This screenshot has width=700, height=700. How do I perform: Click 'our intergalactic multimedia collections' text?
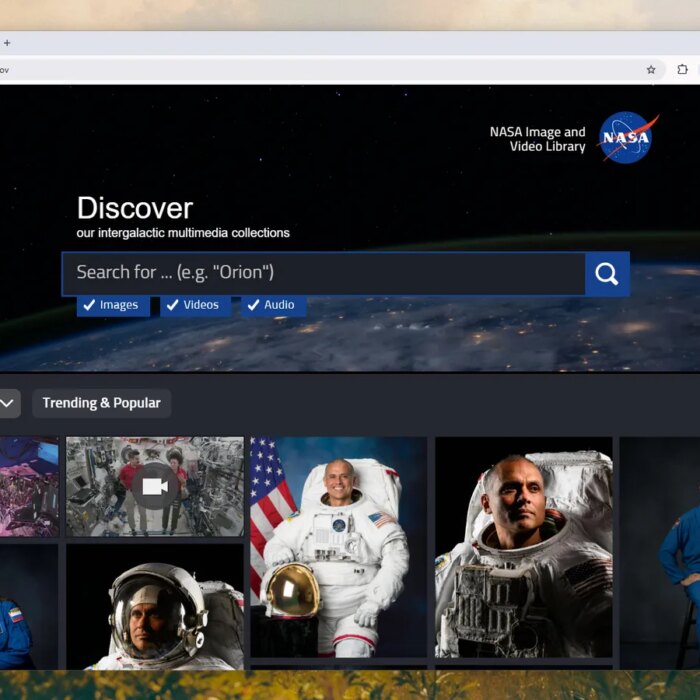click(183, 233)
